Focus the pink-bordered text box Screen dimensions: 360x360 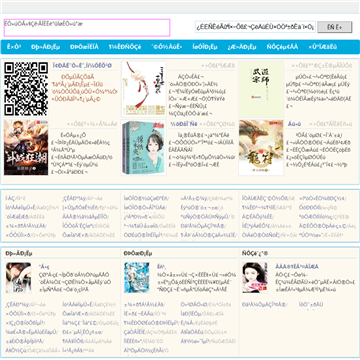click(x=87, y=28)
